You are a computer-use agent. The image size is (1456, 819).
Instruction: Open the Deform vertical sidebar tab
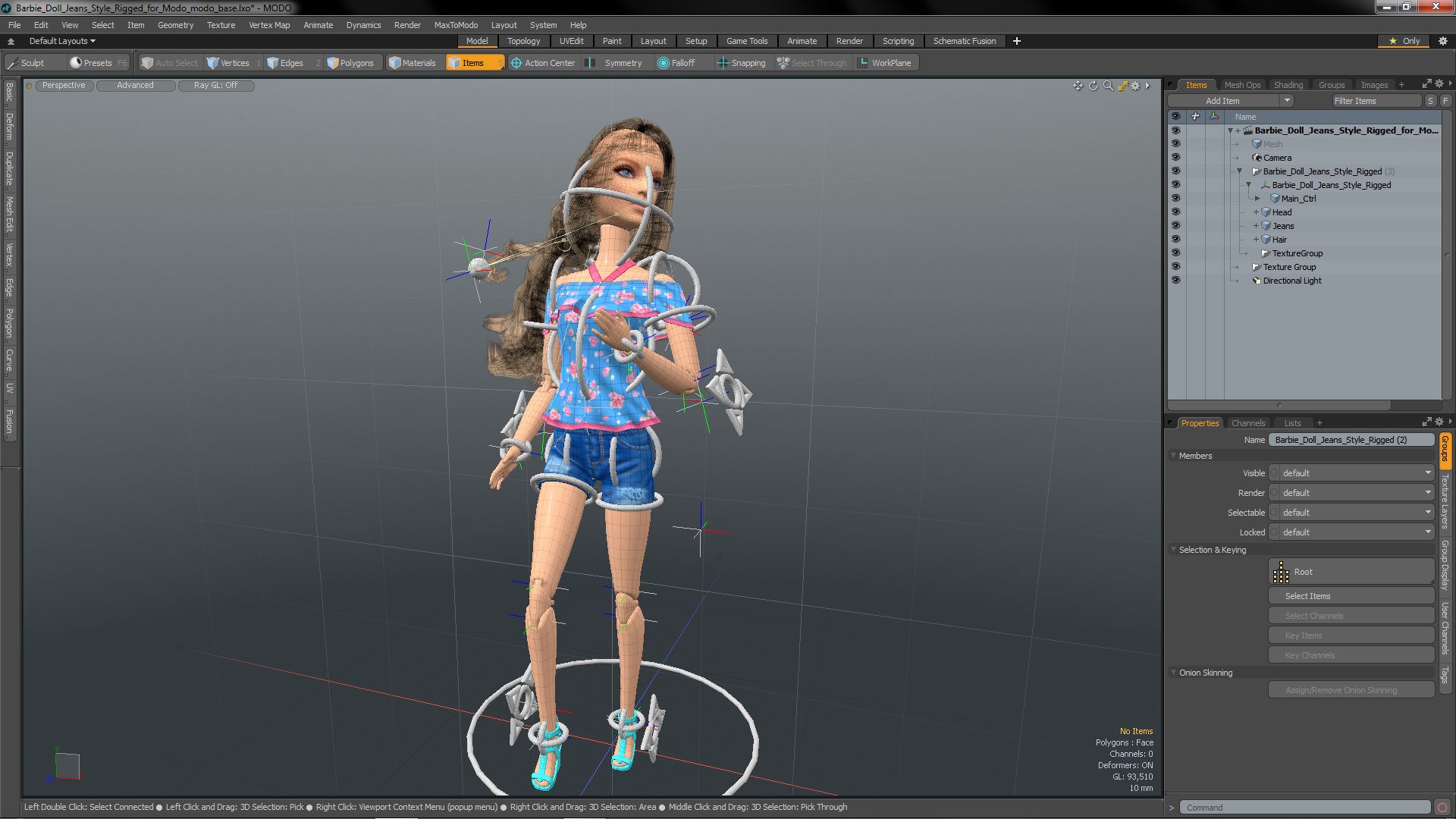9,127
